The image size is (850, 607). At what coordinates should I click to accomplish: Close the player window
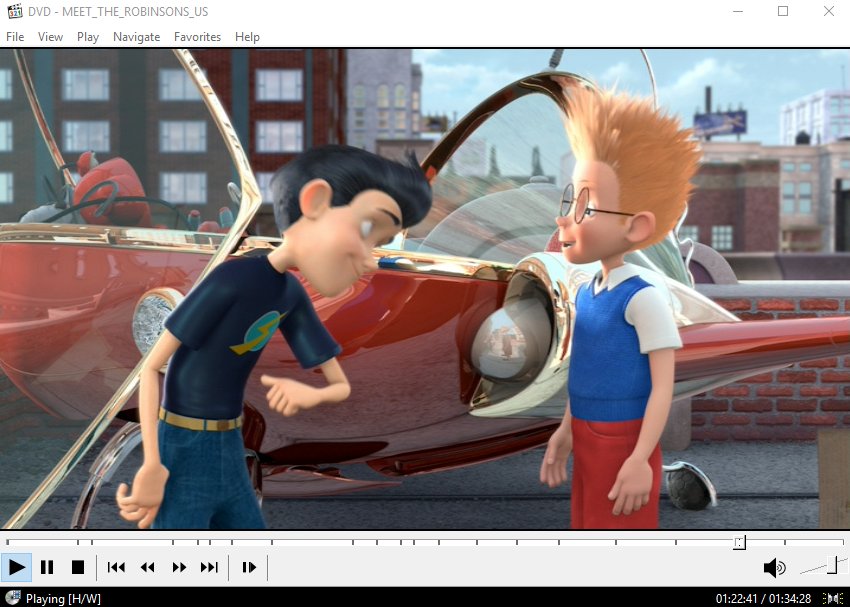pos(828,11)
